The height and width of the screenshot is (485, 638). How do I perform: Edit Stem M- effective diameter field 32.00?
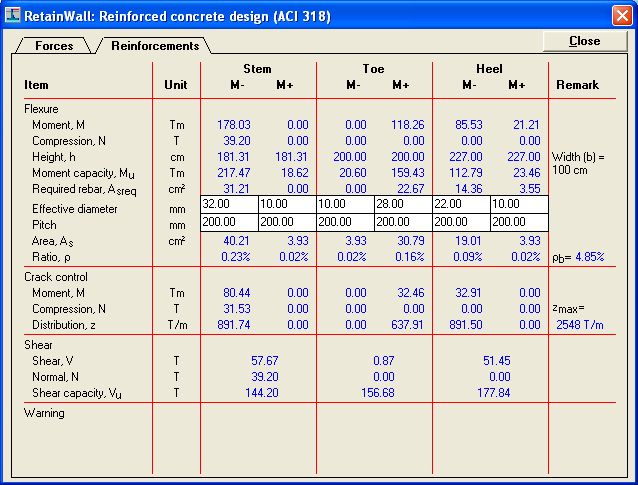[229, 204]
